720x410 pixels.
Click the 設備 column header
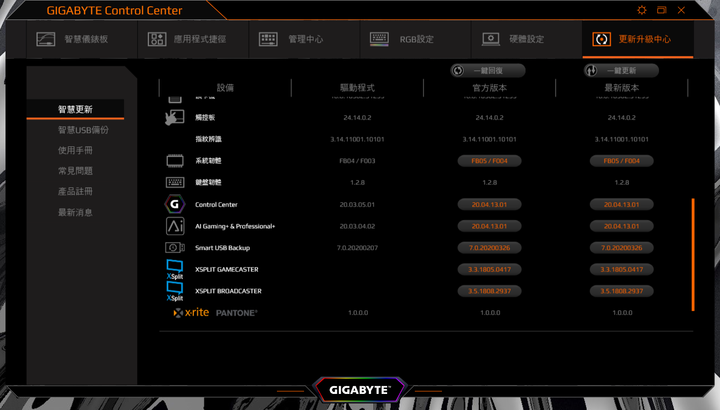point(225,88)
